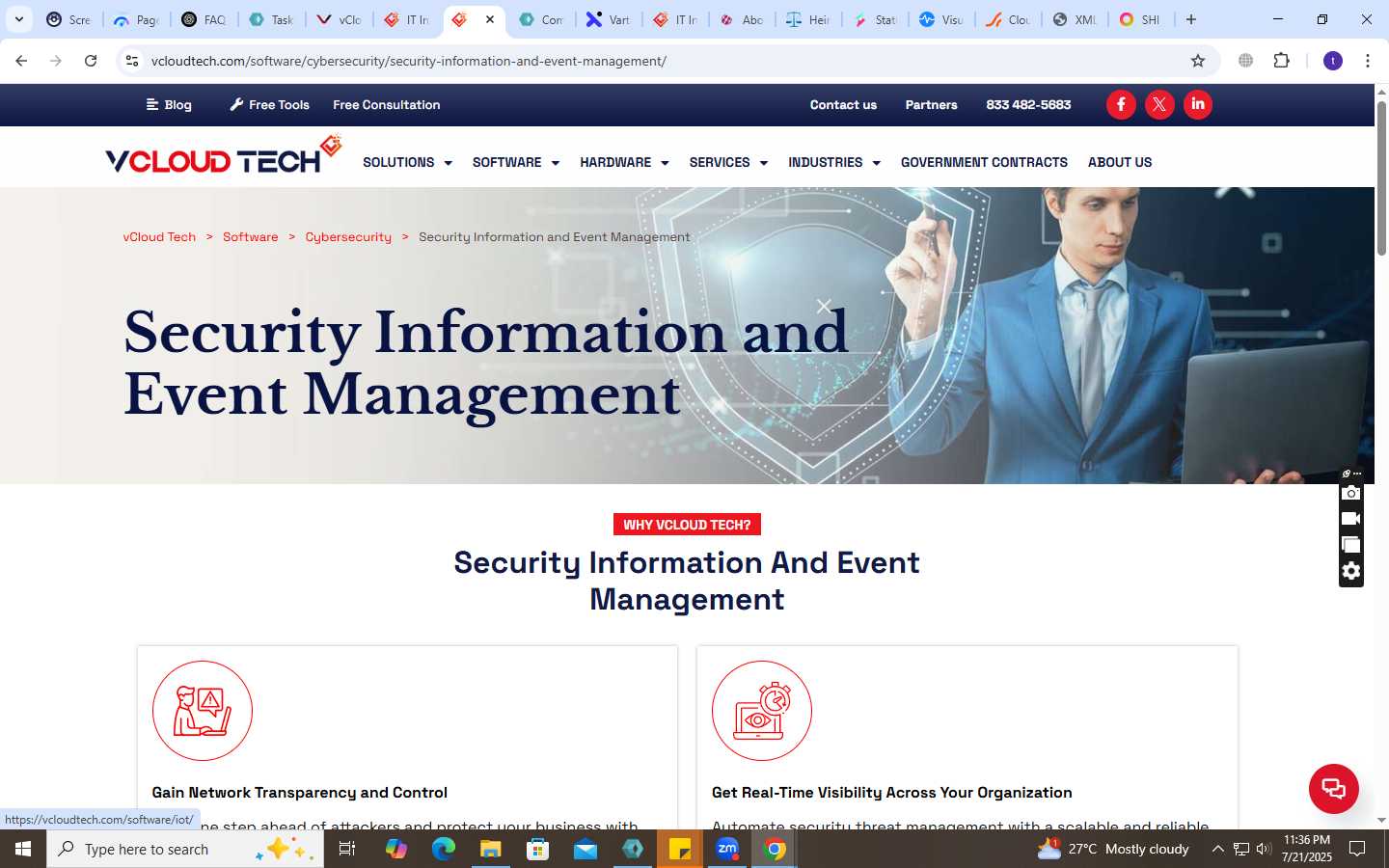Screen dimensions: 1389x868
Task: Open Microsoft Store from taskbar
Action: [x=537, y=849]
